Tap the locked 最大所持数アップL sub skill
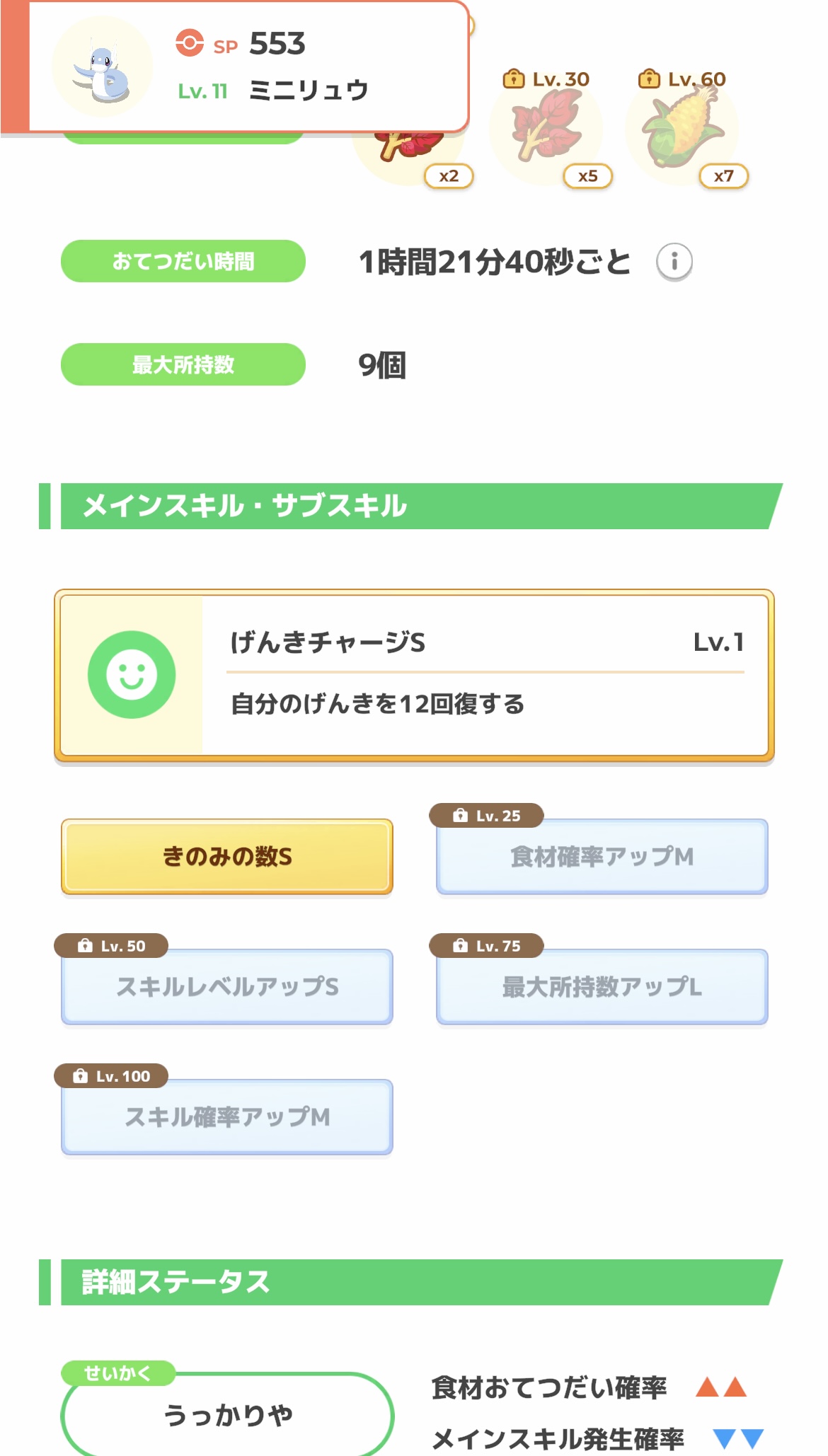Viewport: 828px width, 1456px height. tap(602, 986)
